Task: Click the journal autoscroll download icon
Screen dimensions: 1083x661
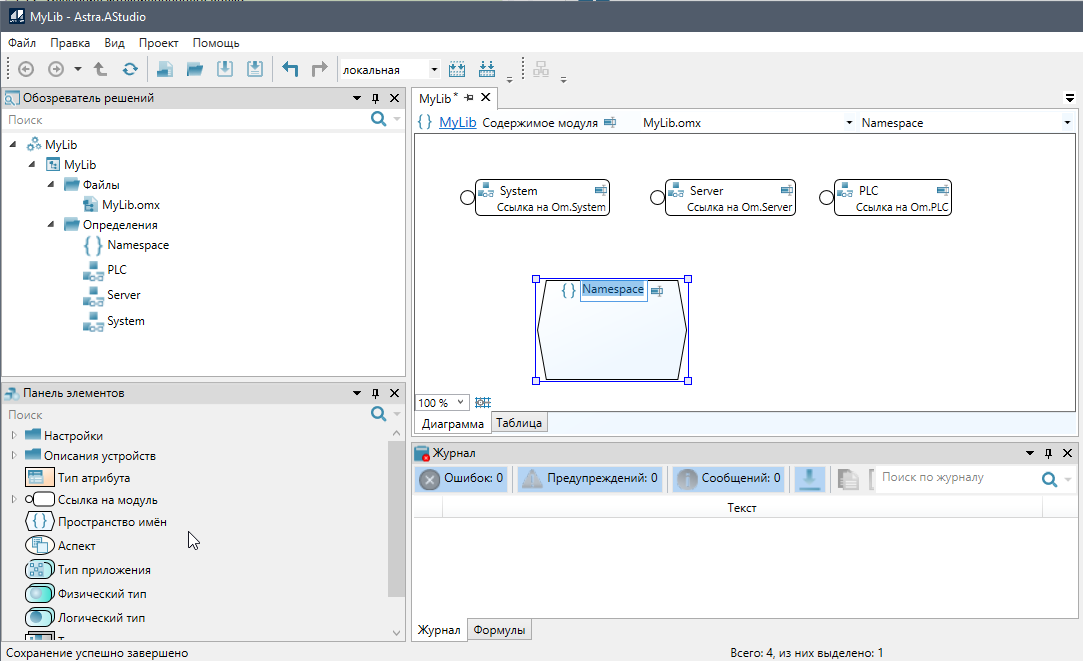Action: [809, 479]
